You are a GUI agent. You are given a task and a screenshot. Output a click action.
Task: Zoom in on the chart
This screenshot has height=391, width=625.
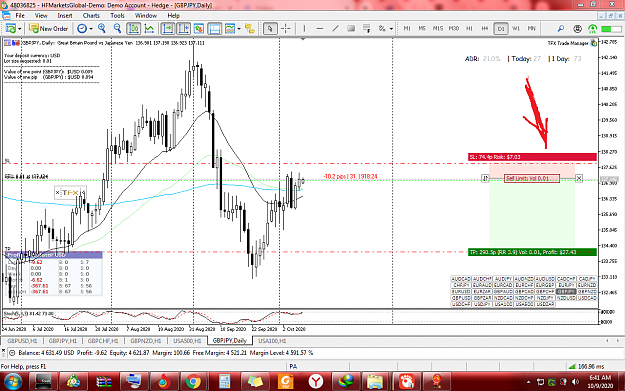pos(102,28)
